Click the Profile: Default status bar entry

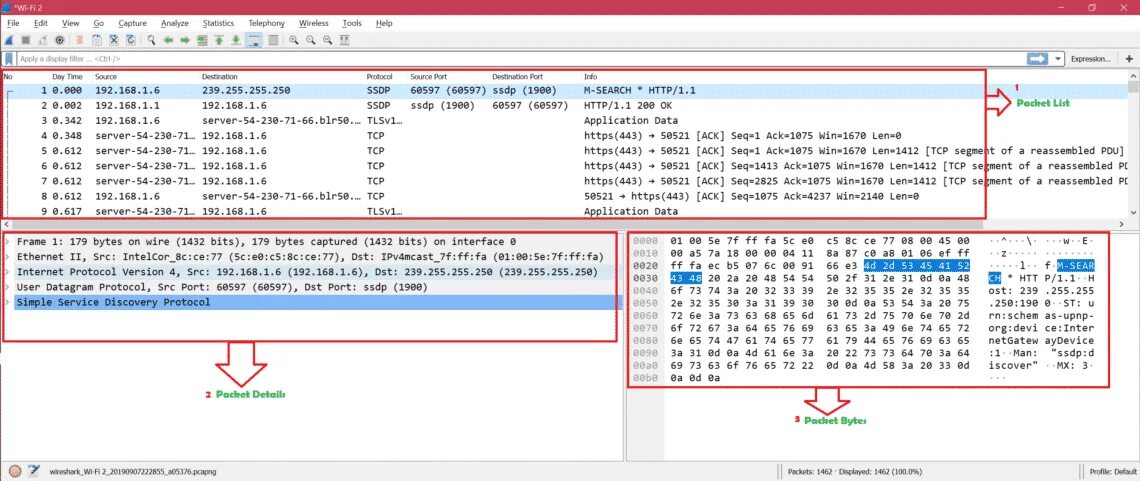(1112, 471)
